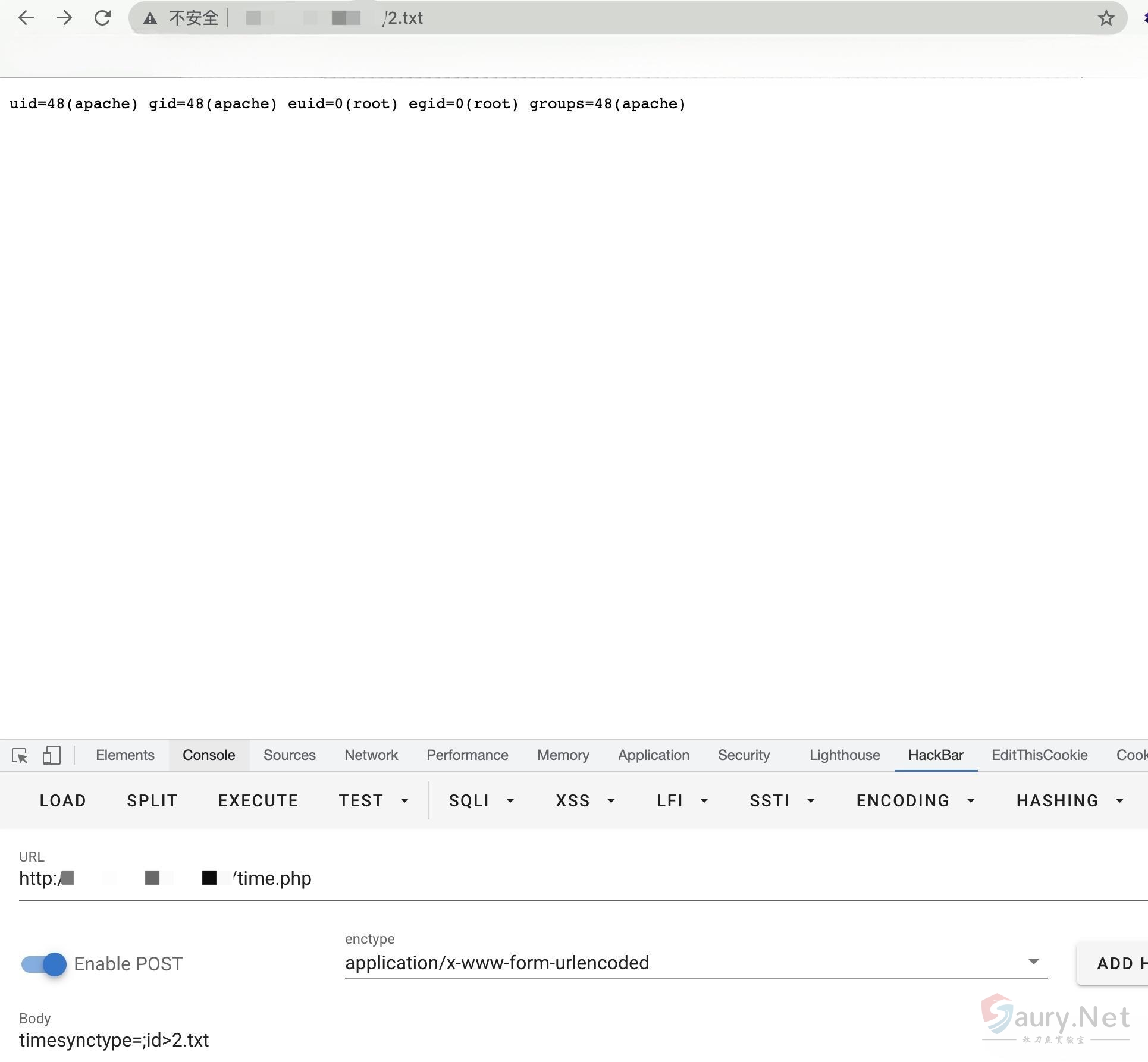Viewport: 1148px width, 1062px height.
Task: Activate the inspect element picker icon
Action: coord(20,755)
